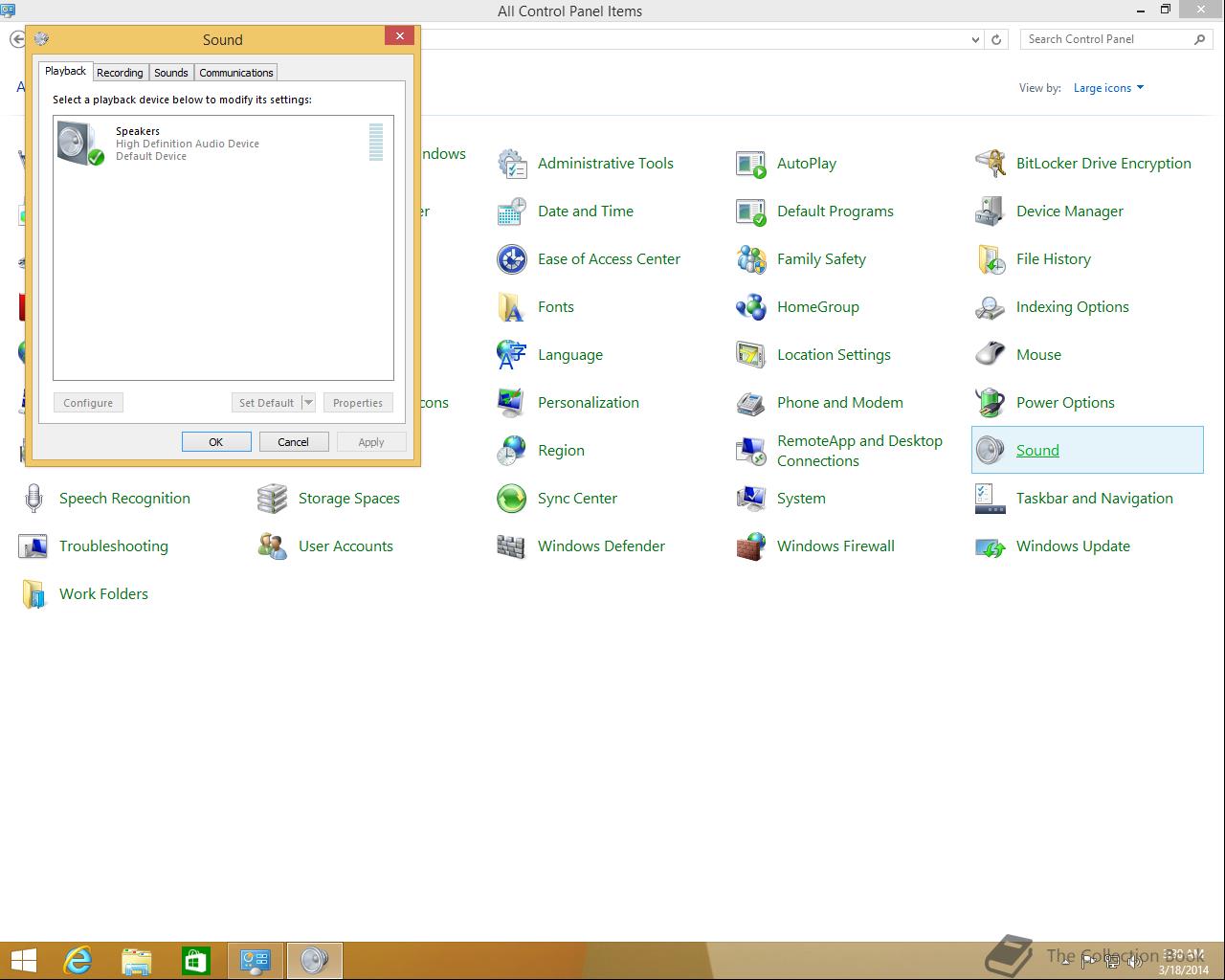Open Windows Store from taskbar
This screenshot has height=980, width=1225.
point(196,960)
